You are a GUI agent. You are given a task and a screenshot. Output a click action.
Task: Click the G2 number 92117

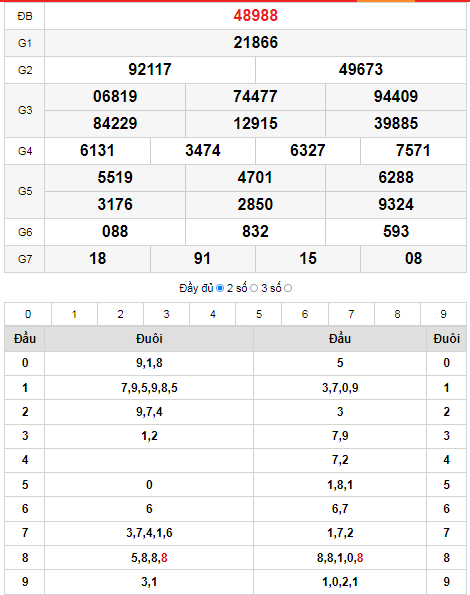150,69
